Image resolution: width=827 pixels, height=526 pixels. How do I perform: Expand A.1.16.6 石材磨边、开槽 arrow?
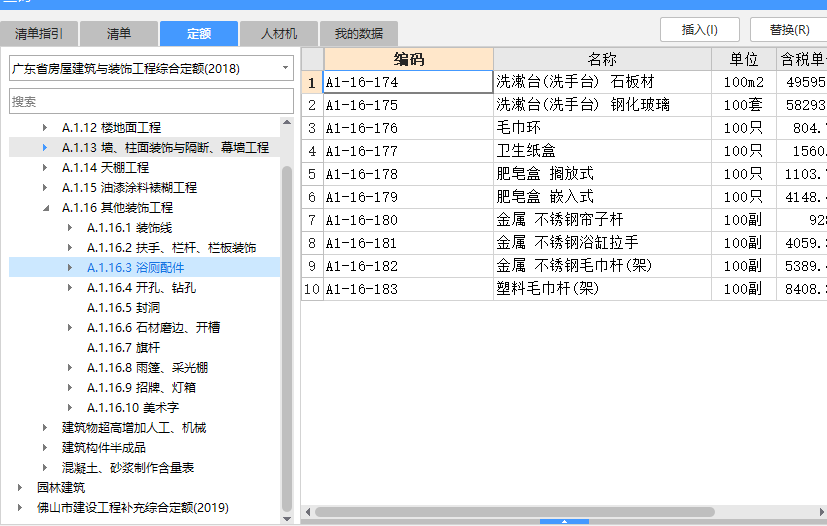coord(70,328)
